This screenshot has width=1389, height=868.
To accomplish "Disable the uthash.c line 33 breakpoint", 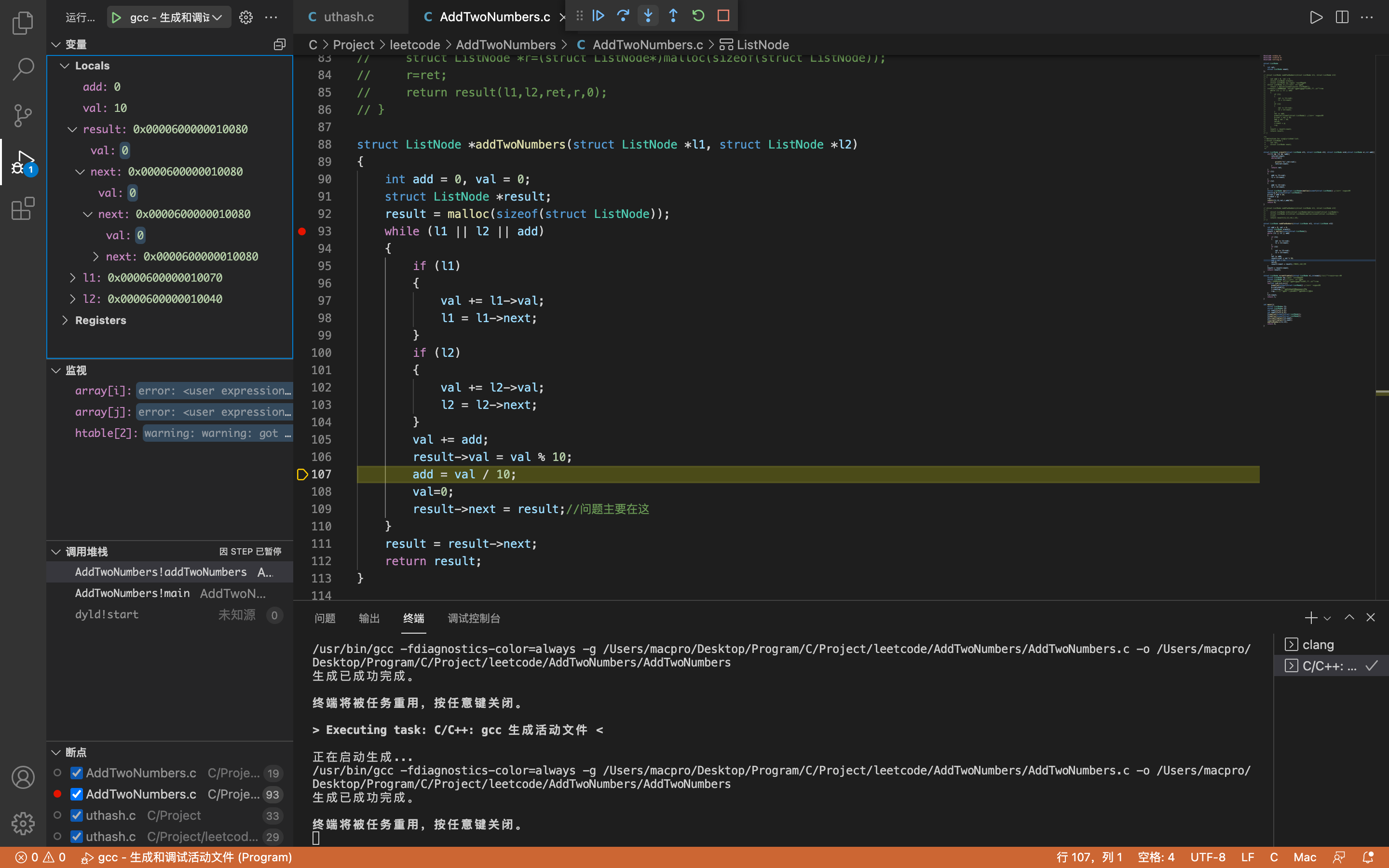I will coord(76,815).
